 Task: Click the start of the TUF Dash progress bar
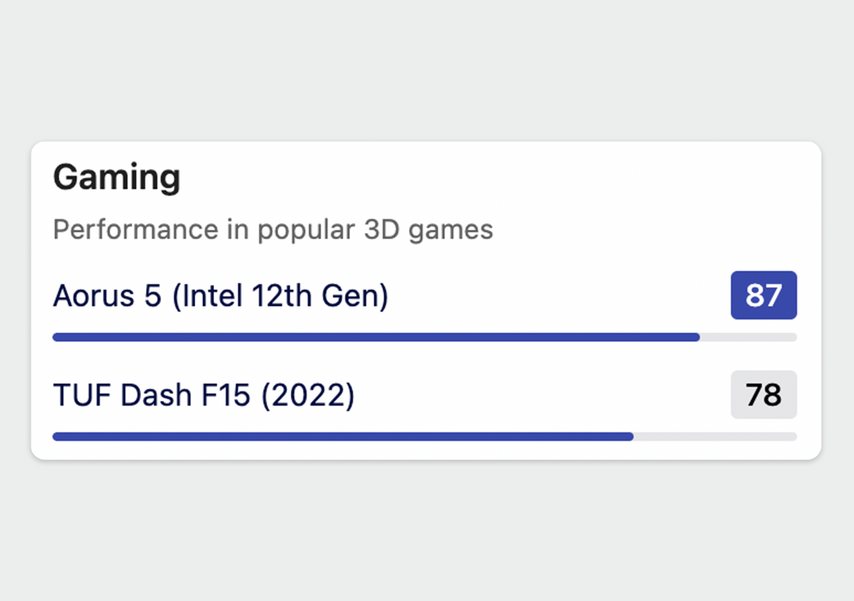pos(56,436)
